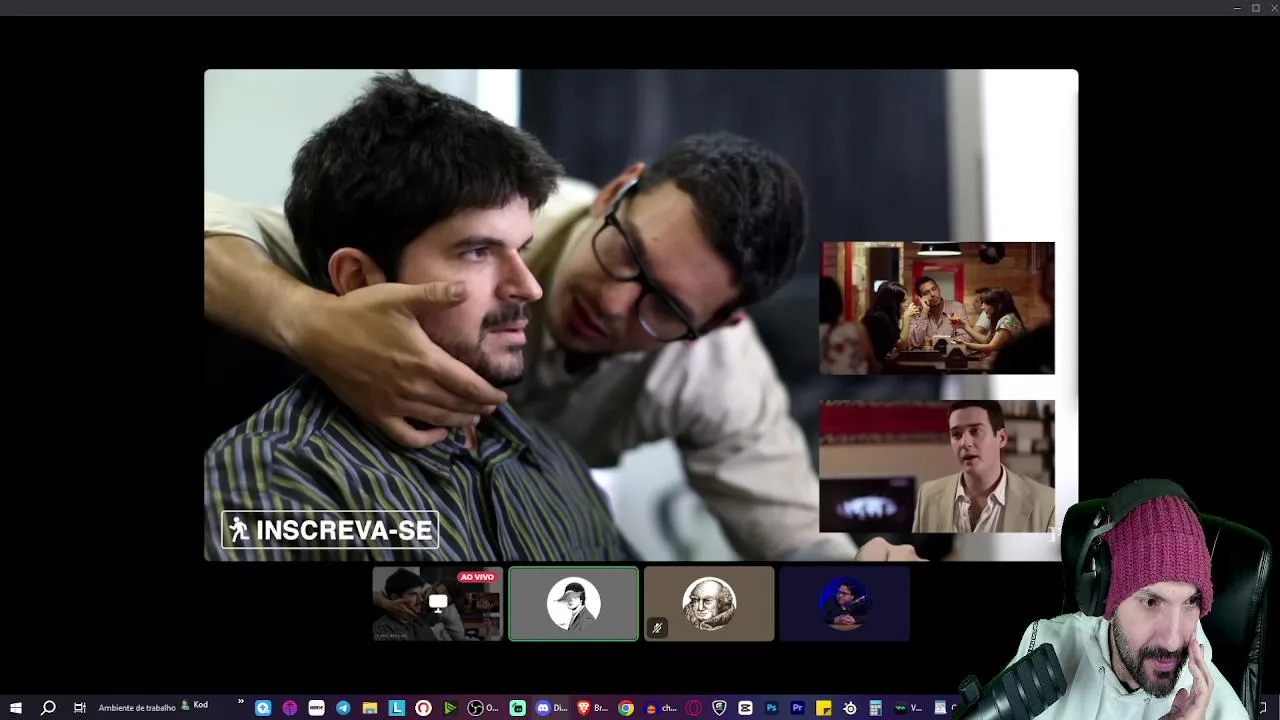Open Photoshop from the taskbar

(x=771, y=708)
